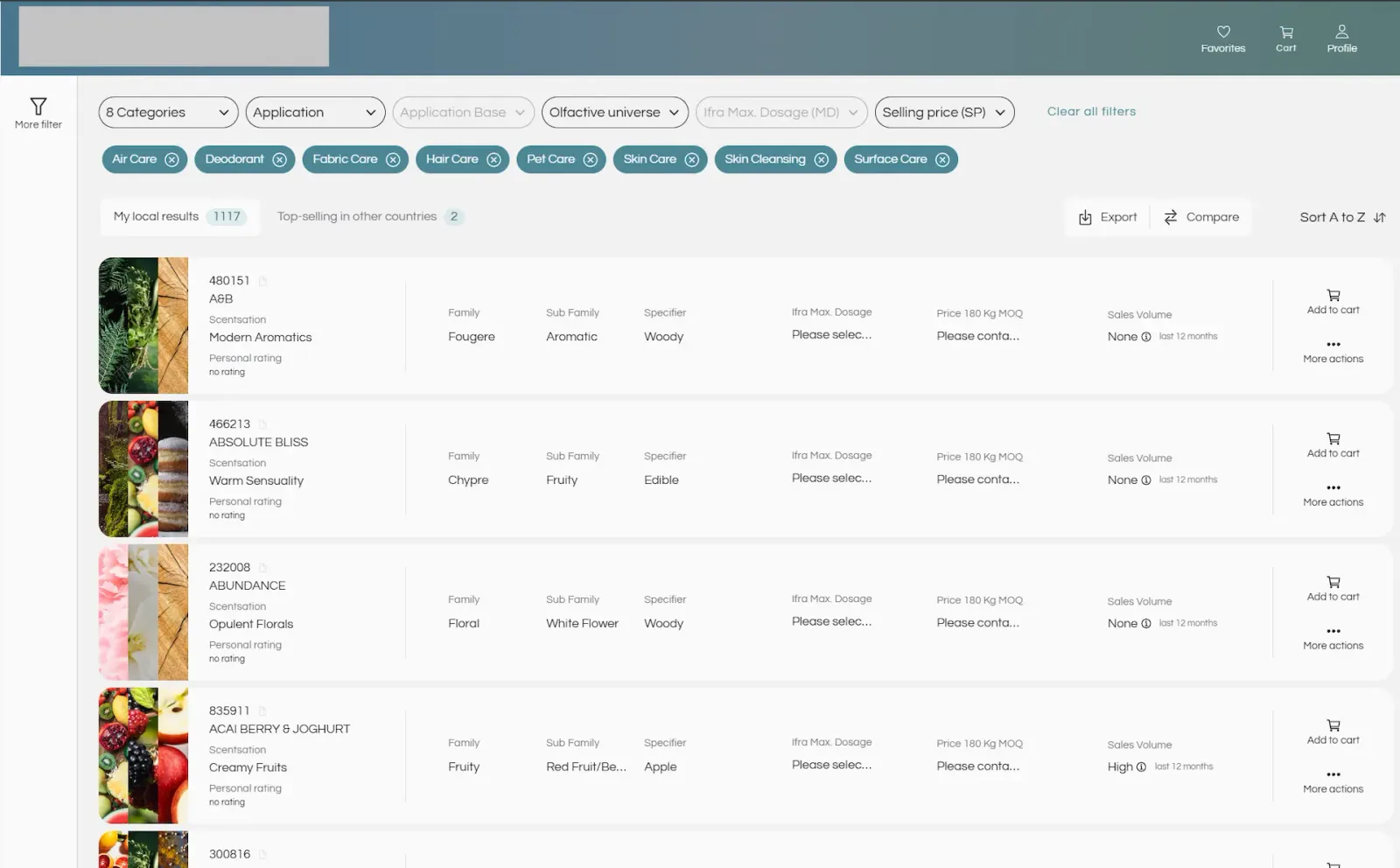Image resolution: width=1400 pixels, height=868 pixels.
Task: Switch to Top-selling in other countries tab
Action: tap(370, 216)
